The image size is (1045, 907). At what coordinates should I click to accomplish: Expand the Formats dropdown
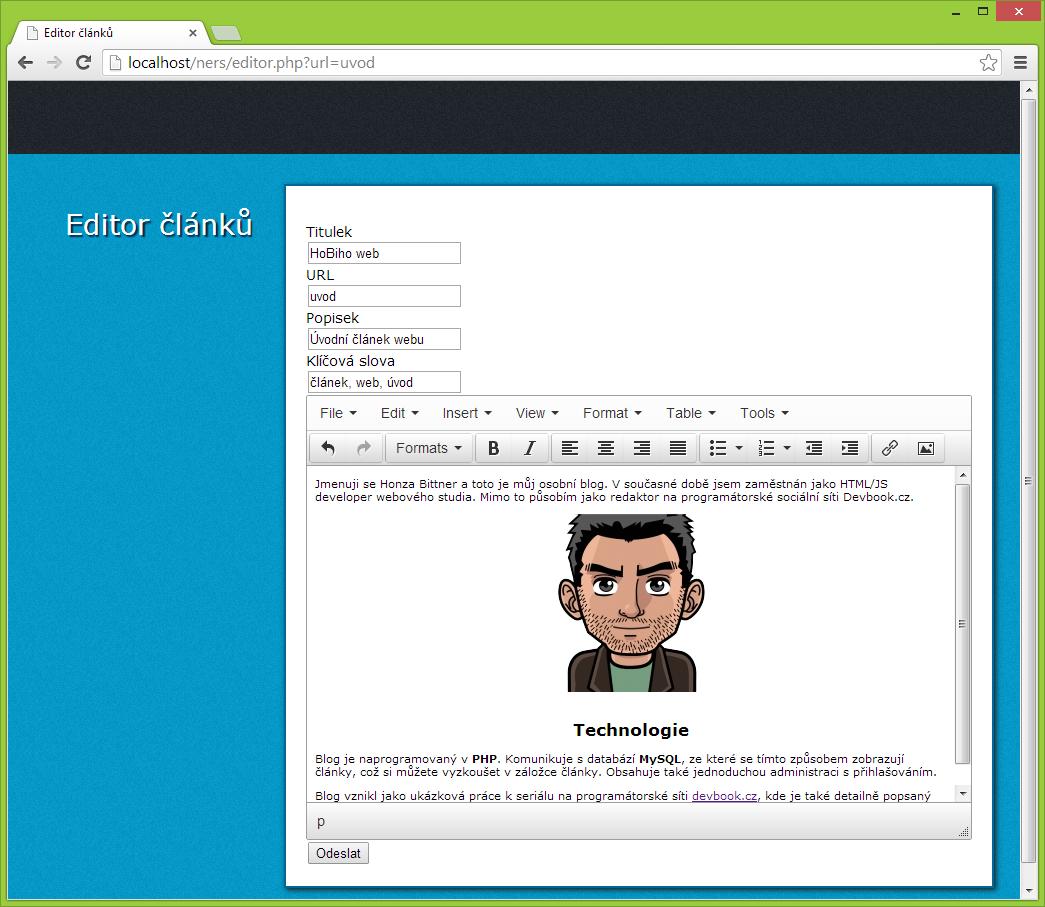(x=428, y=448)
